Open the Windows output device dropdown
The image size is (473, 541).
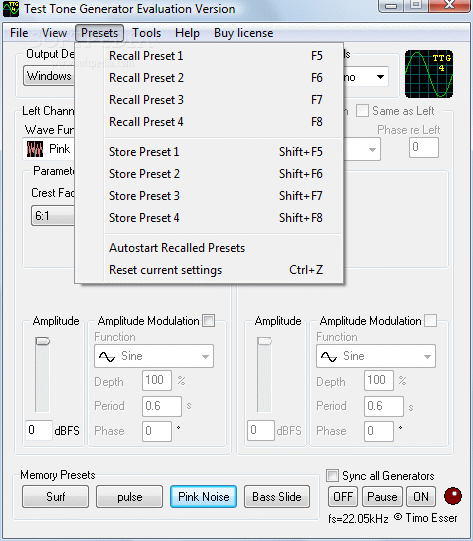coord(49,76)
